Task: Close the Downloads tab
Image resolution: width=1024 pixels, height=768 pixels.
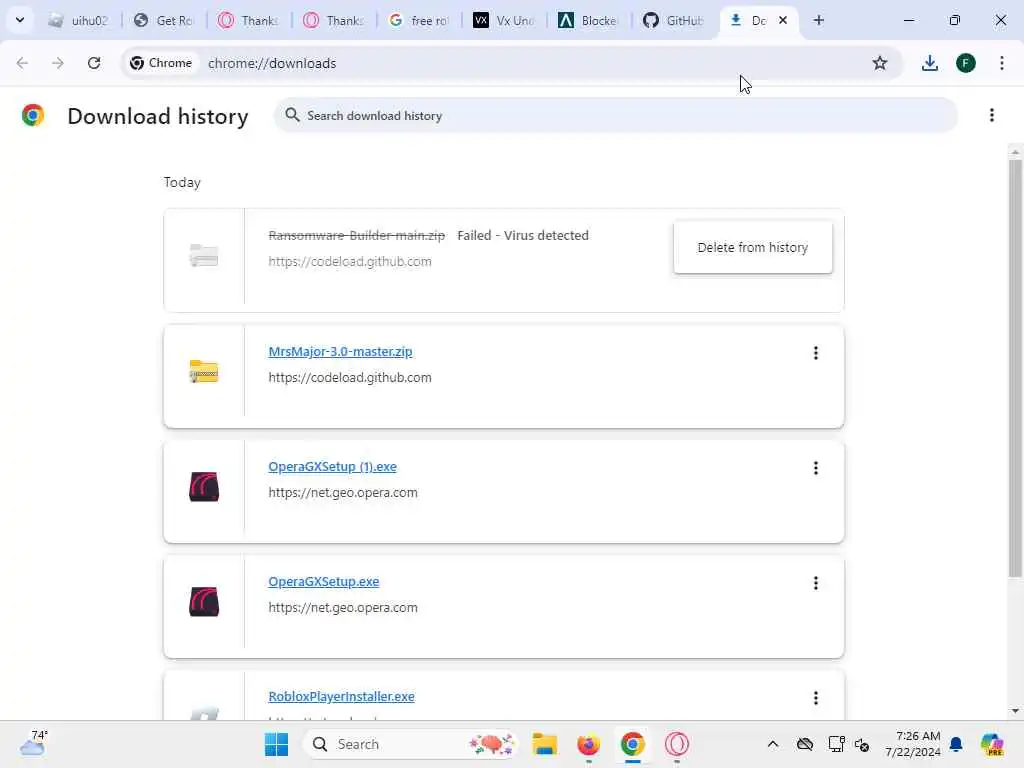Action: click(x=782, y=20)
